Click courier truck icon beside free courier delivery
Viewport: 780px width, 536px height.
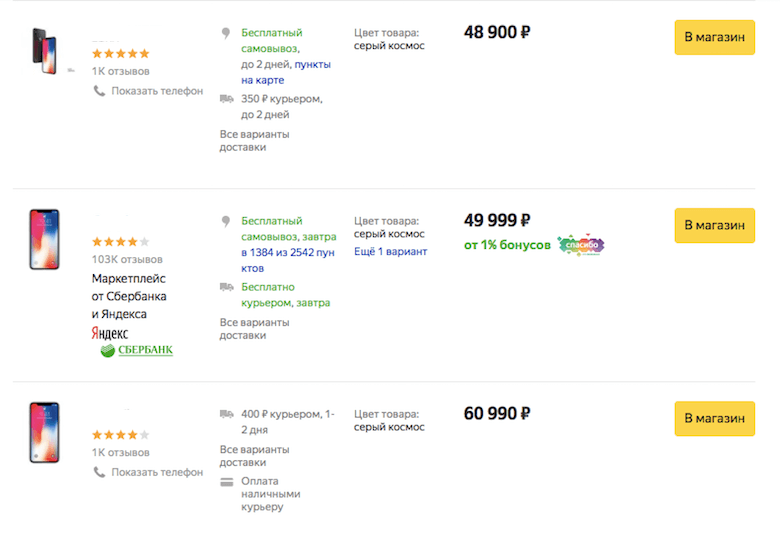(x=227, y=287)
